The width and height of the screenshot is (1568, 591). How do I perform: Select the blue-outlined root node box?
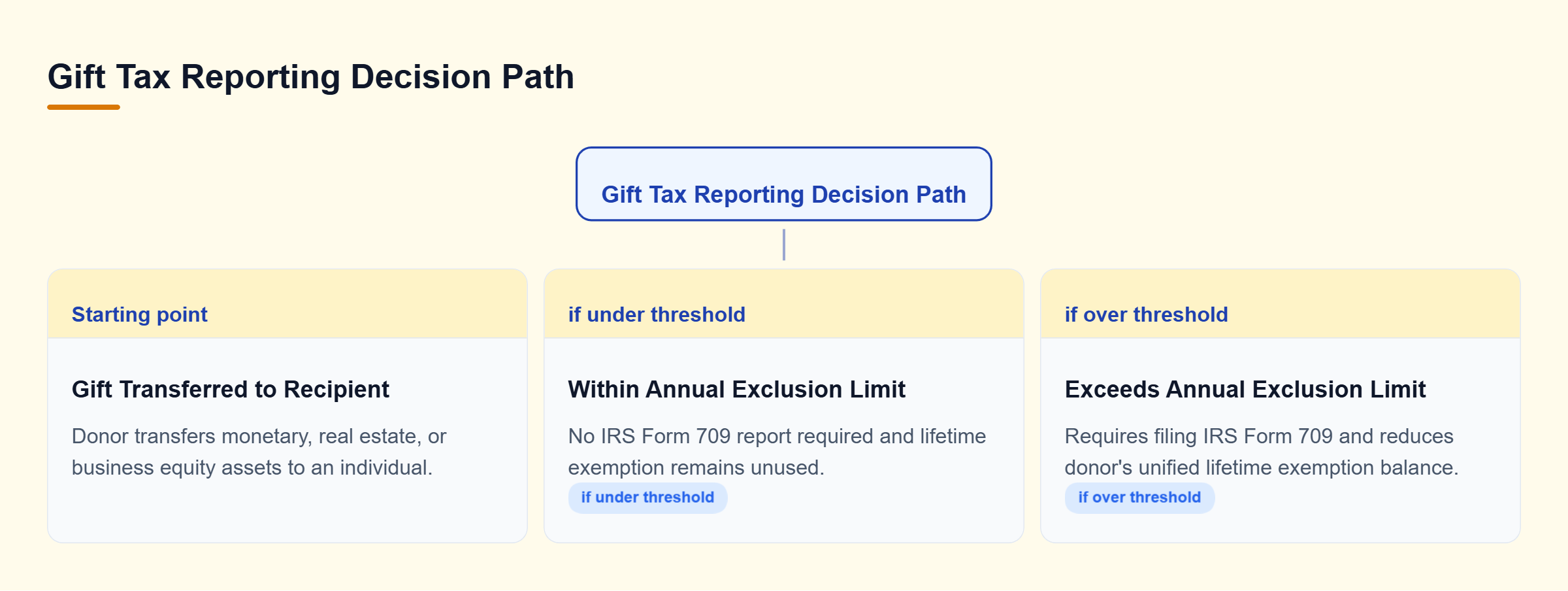(784, 184)
